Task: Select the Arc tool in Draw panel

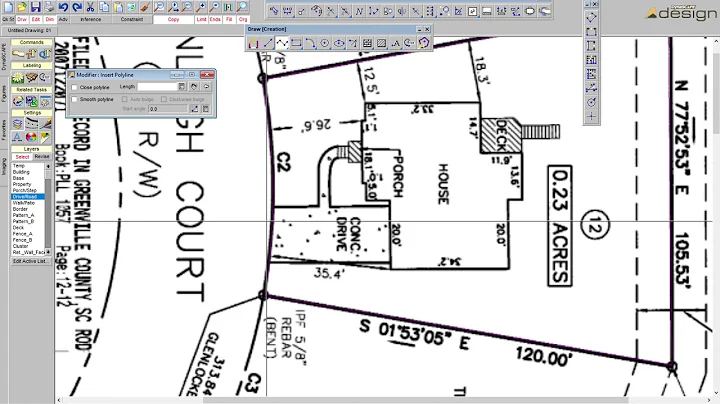Action: [x=310, y=43]
